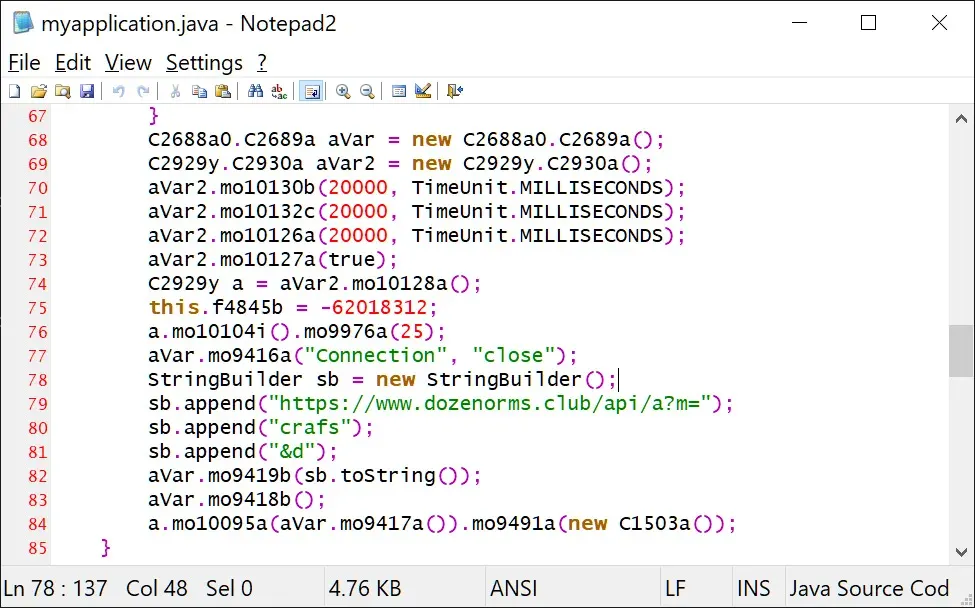Click the Browse files toolbar icon
975x608 pixels.
click(63, 91)
